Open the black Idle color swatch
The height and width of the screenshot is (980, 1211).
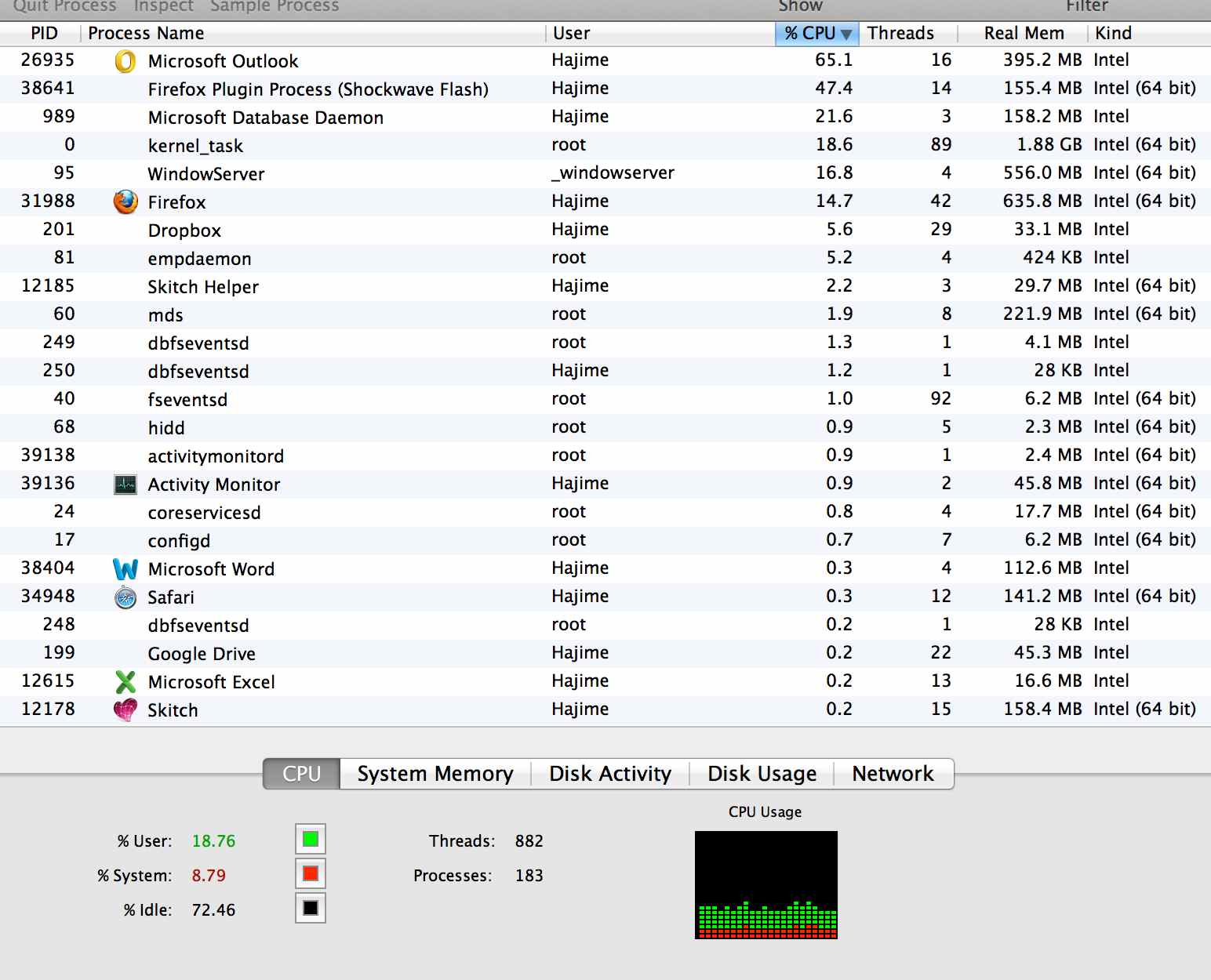pos(311,908)
